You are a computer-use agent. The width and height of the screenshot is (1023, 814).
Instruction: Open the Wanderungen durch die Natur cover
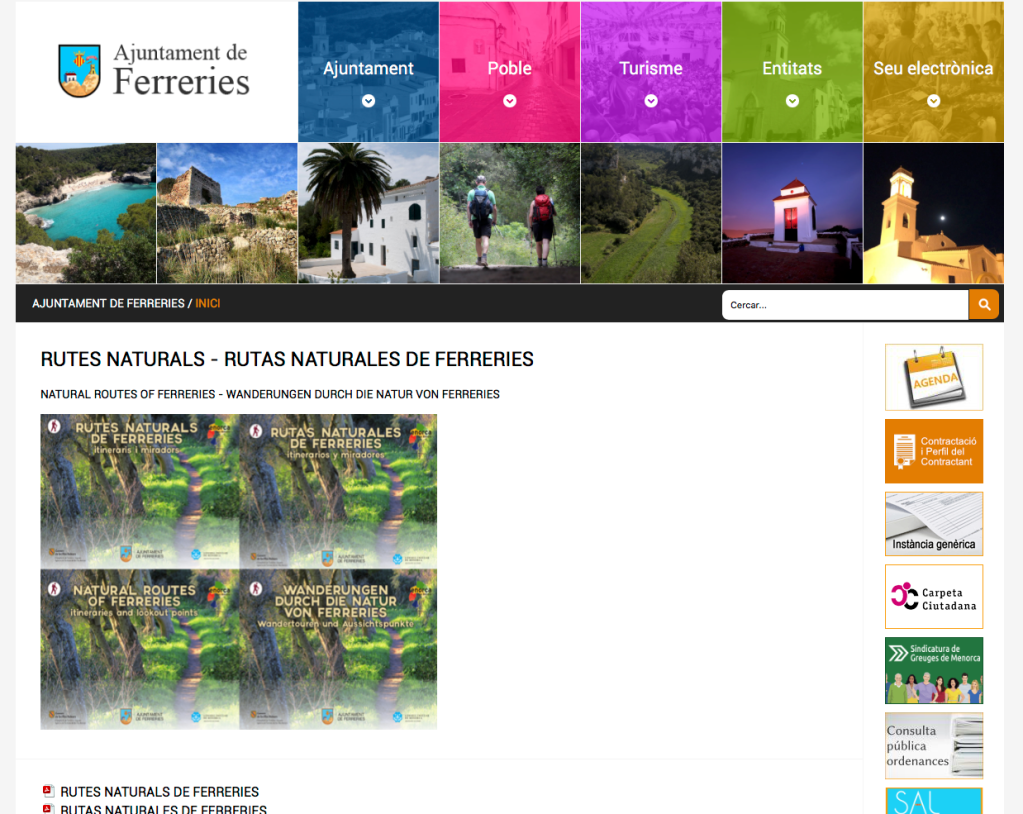[x=338, y=649]
